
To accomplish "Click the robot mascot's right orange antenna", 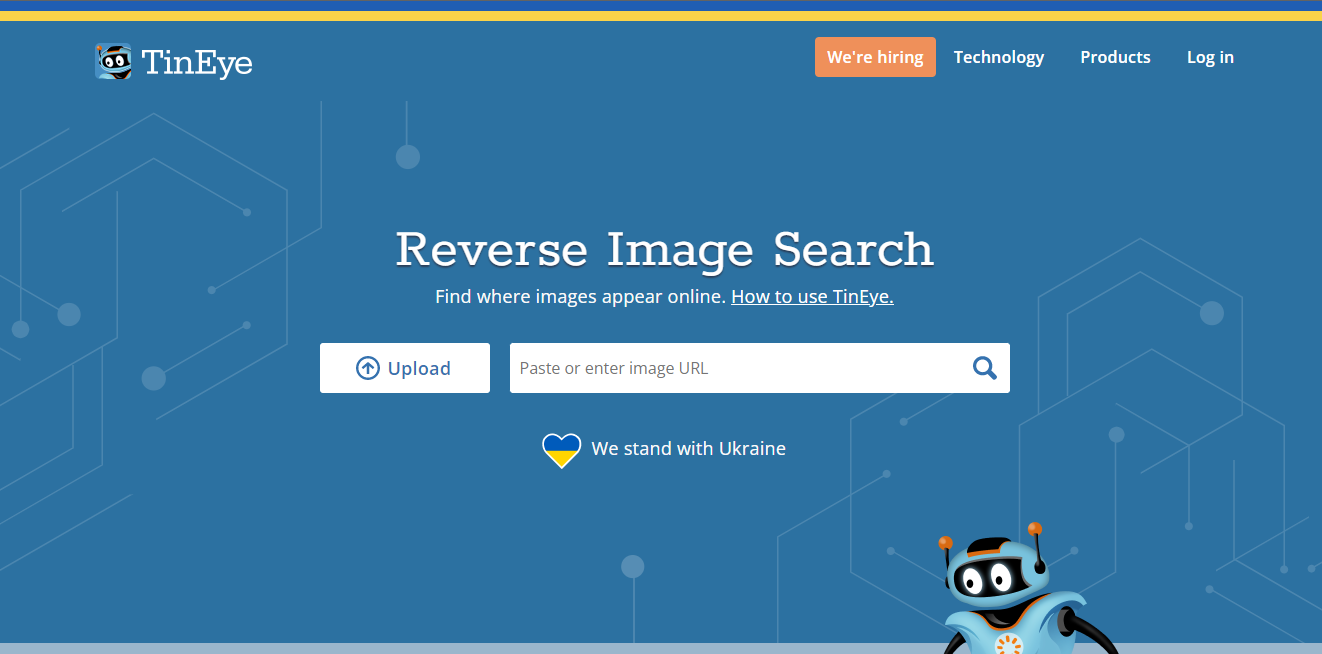I will pyautogui.click(x=1034, y=529).
